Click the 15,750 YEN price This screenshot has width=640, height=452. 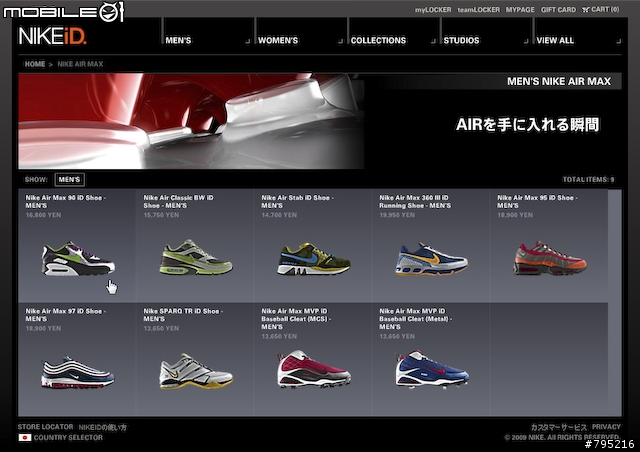coord(161,215)
